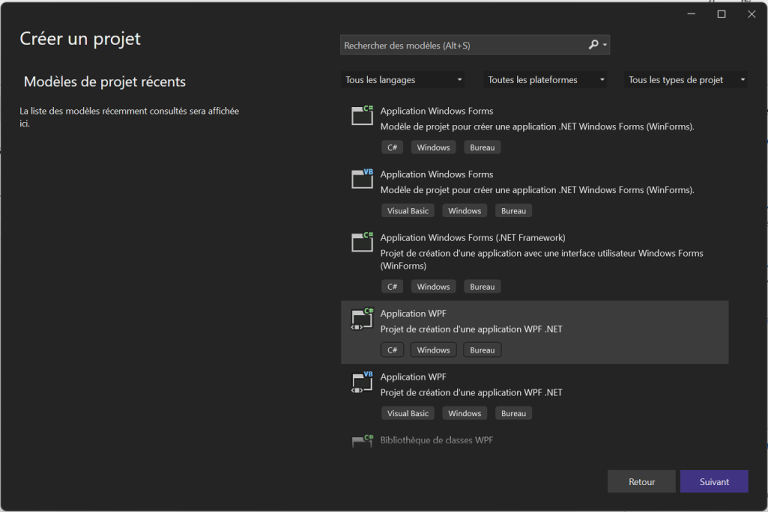Open the Tous les types de projet dropdown

point(687,80)
